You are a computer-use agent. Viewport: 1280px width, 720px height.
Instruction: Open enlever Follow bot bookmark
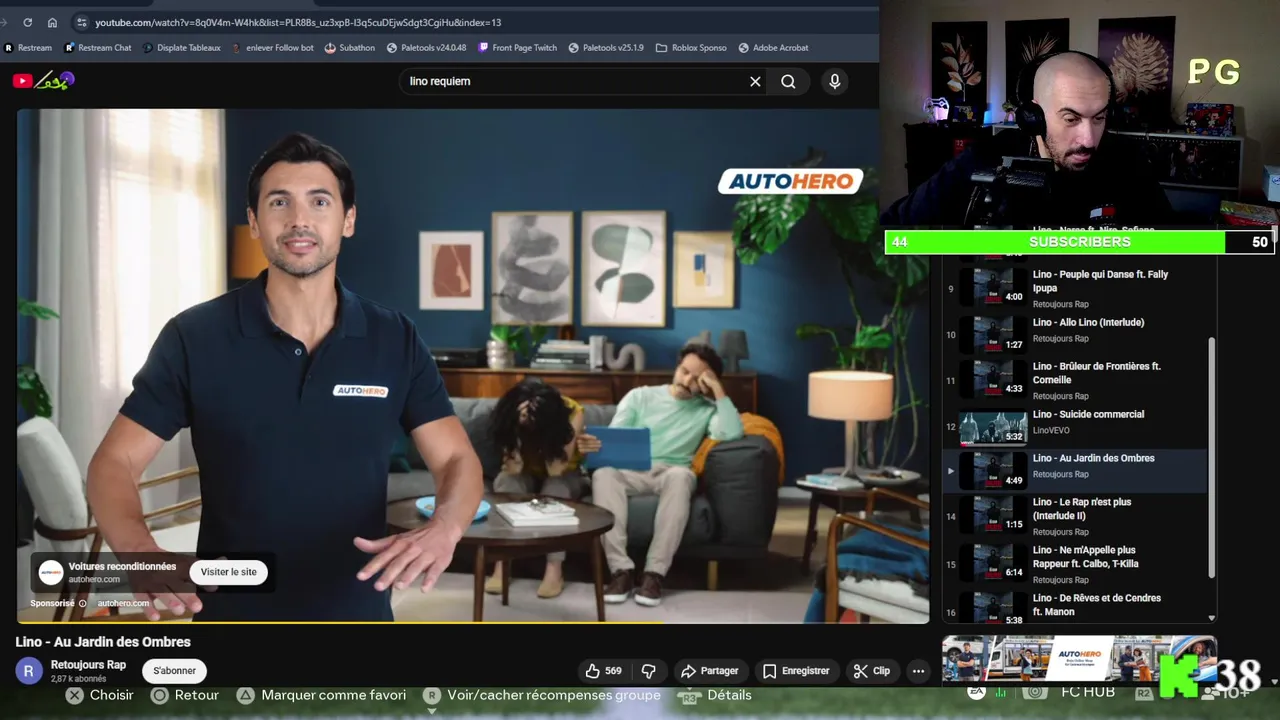[272, 47]
